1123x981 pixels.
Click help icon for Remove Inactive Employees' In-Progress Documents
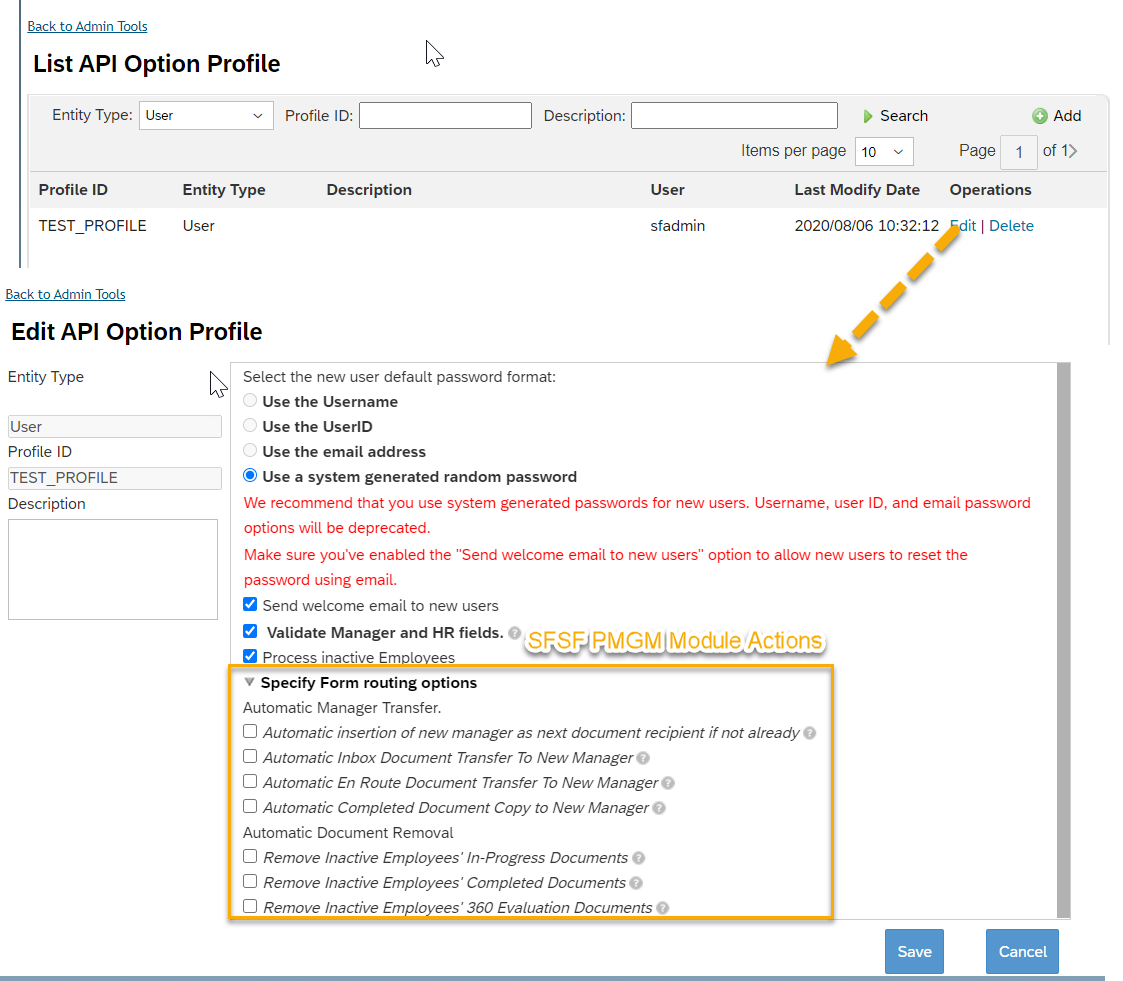click(638, 858)
